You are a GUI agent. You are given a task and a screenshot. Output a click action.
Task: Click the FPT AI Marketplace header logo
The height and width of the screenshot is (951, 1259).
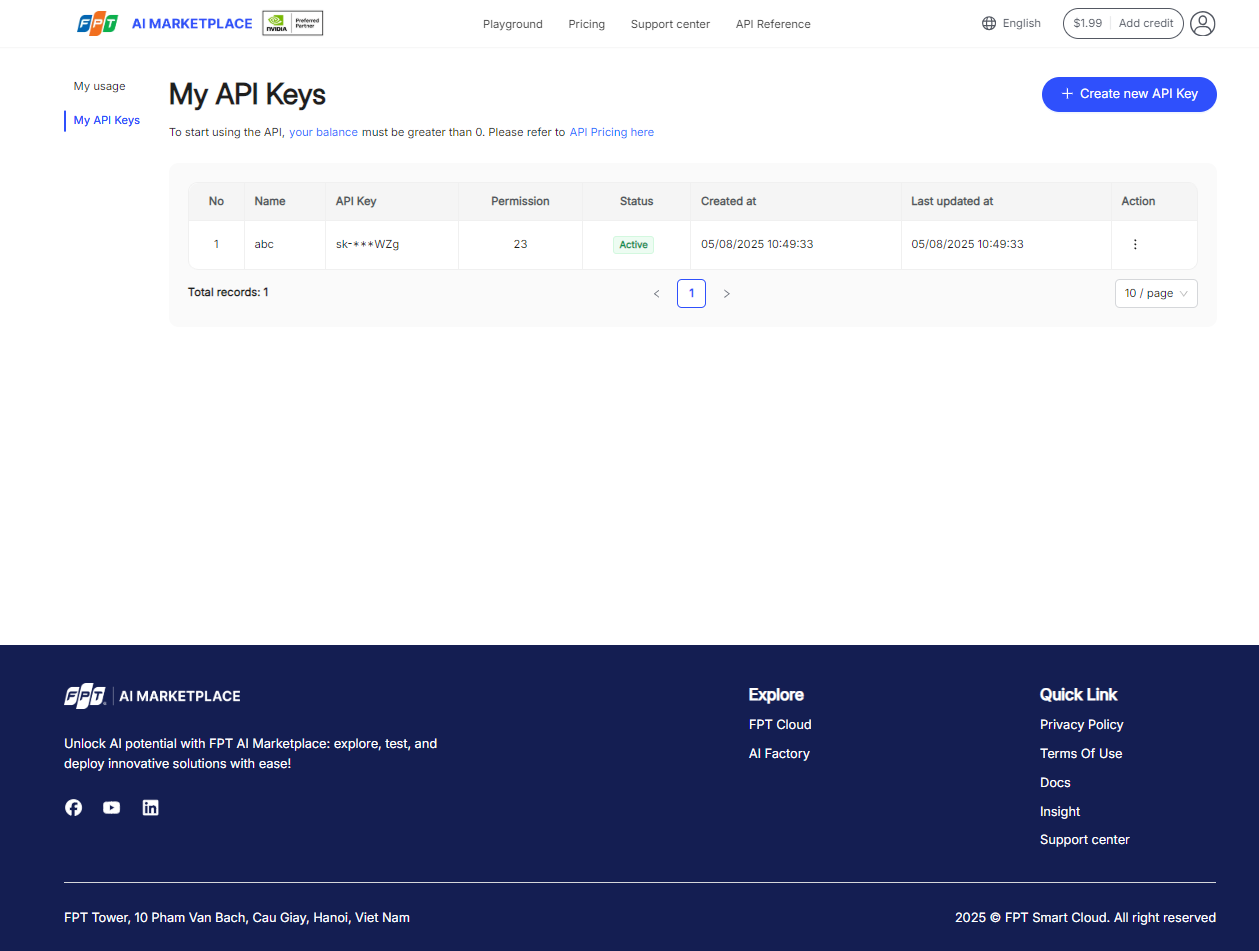click(x=165, y=23)
